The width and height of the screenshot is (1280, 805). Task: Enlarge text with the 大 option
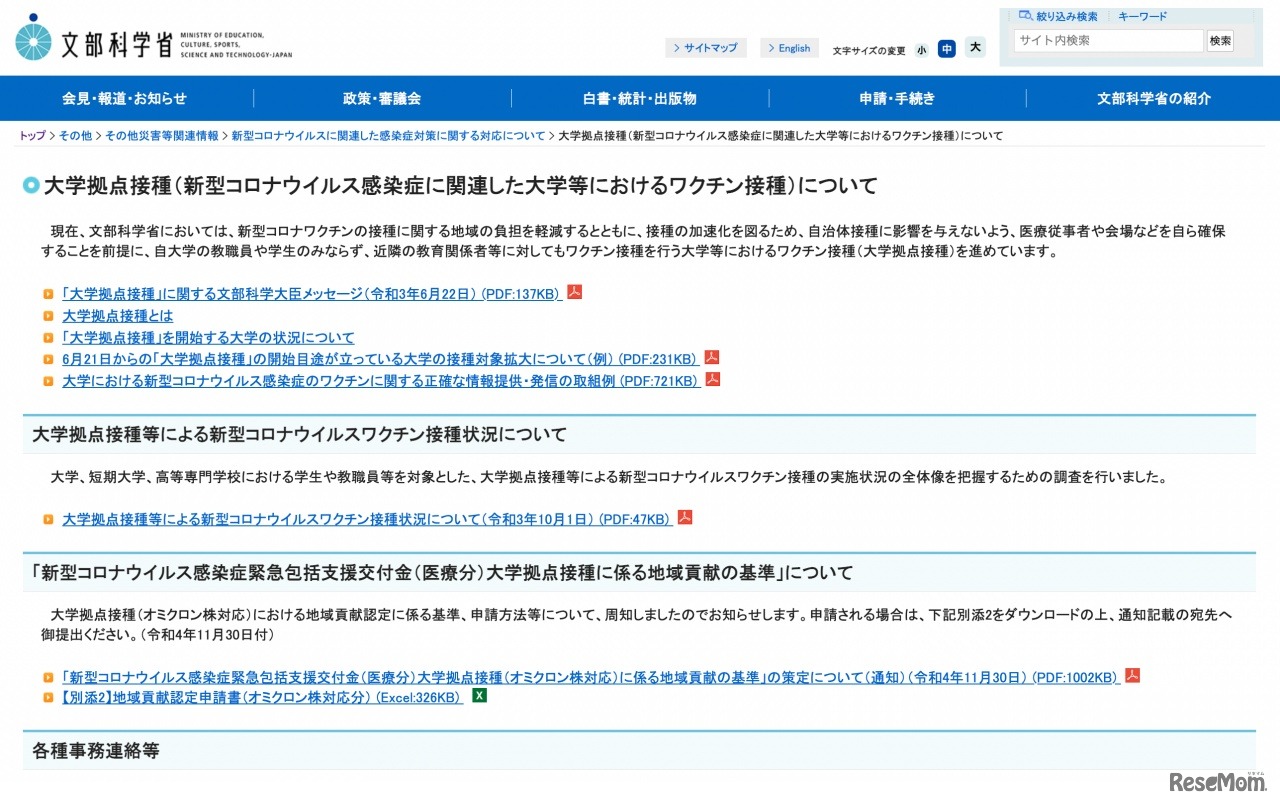(975, 47)
